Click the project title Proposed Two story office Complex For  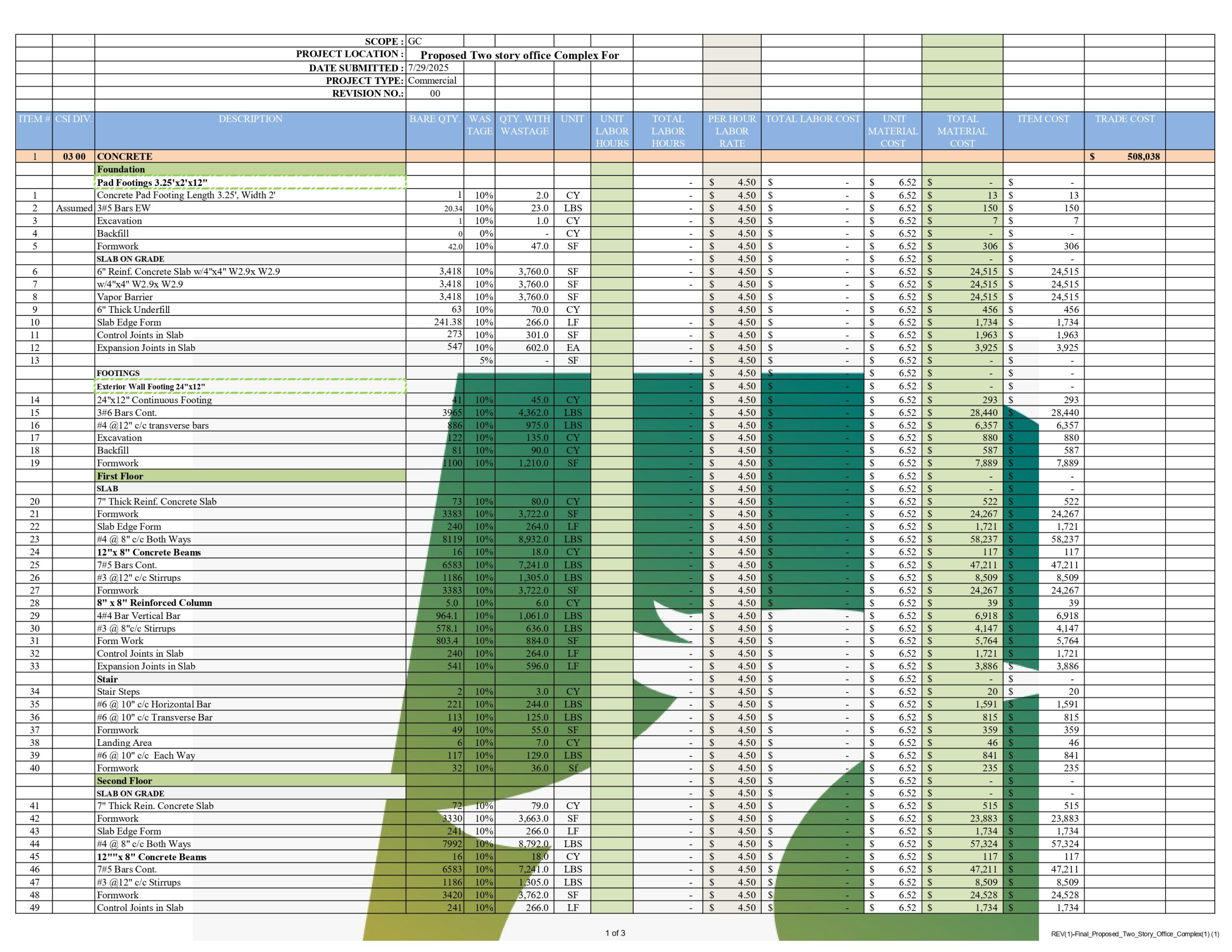coord(520,55)
